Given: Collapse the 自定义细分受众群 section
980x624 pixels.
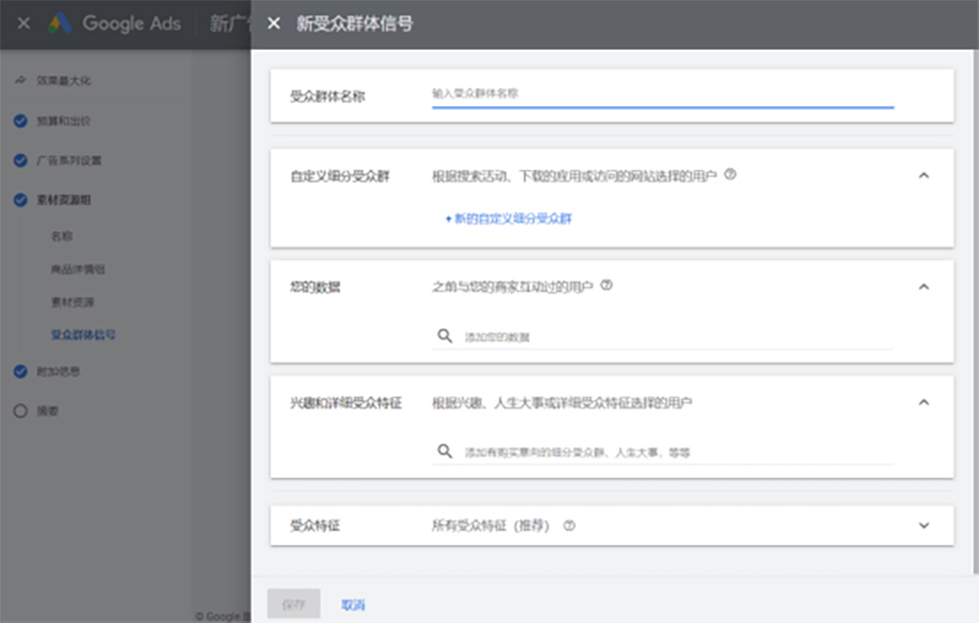Looking at the screenshot, I should click(x=923, y=175).
